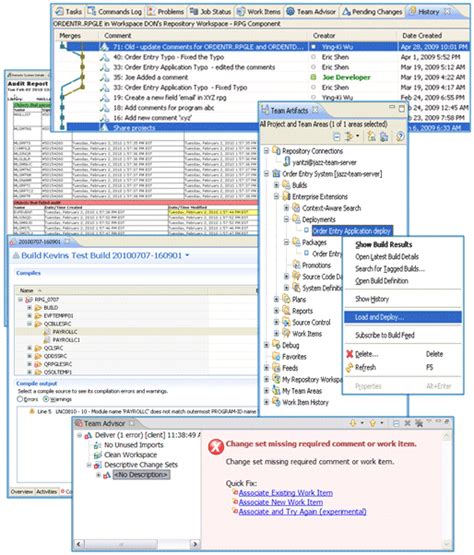Click the repository workspace icon in Team Artifacts toolbar

point(384,137)
